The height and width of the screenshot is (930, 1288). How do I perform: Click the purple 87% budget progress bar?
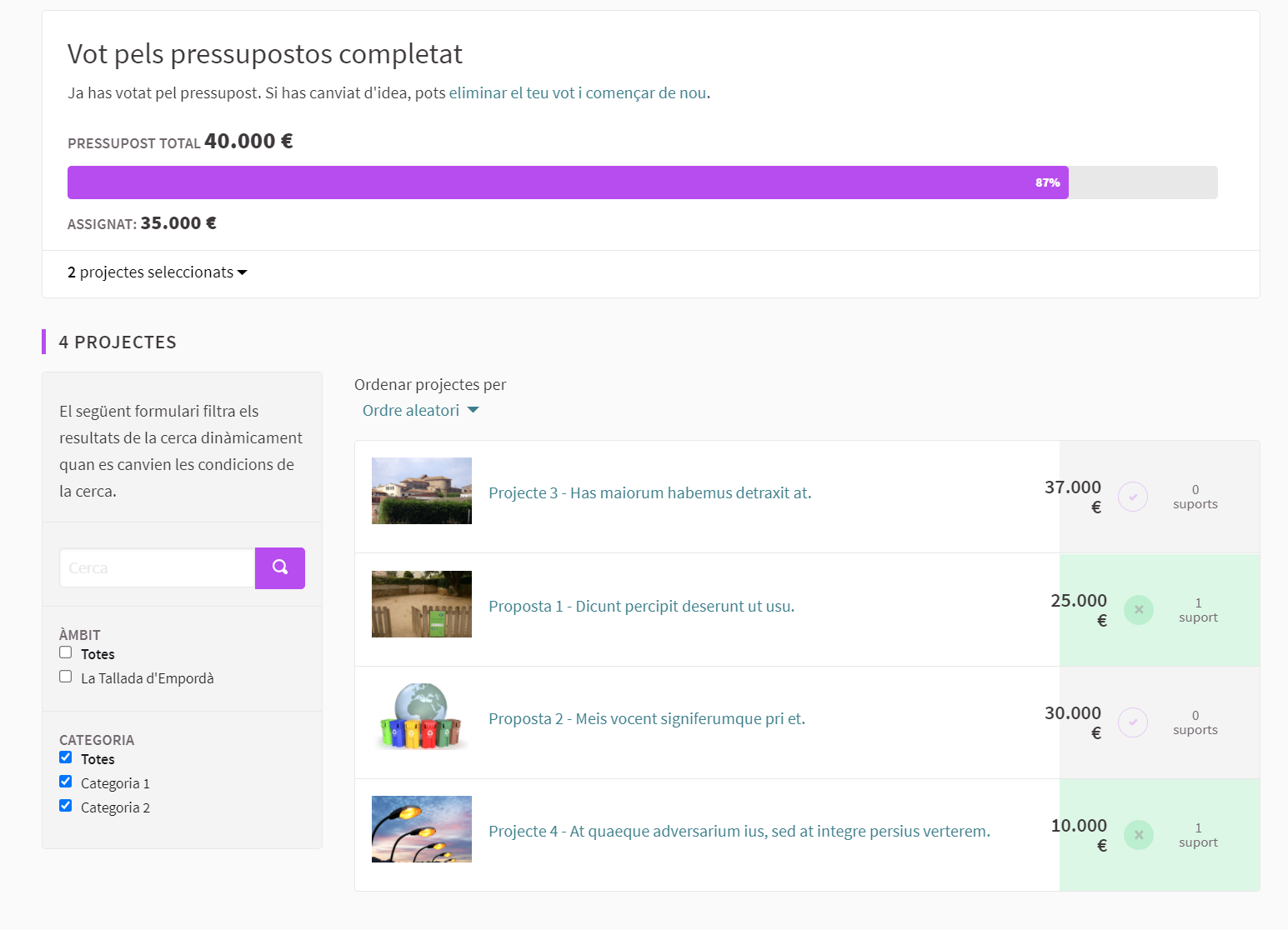tap(568, 182)
